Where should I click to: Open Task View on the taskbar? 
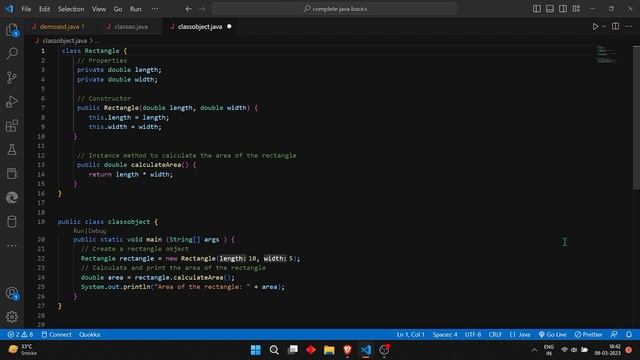click(293, 350)
